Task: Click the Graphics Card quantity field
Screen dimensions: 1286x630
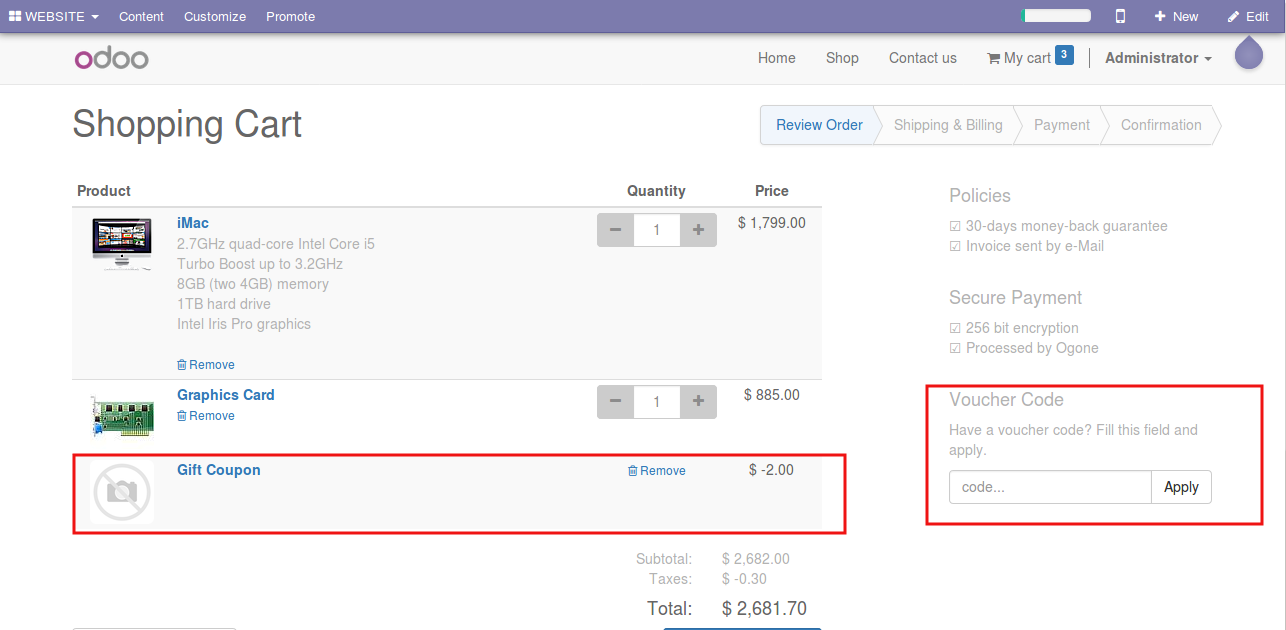Action: click(x=657, y=402)
